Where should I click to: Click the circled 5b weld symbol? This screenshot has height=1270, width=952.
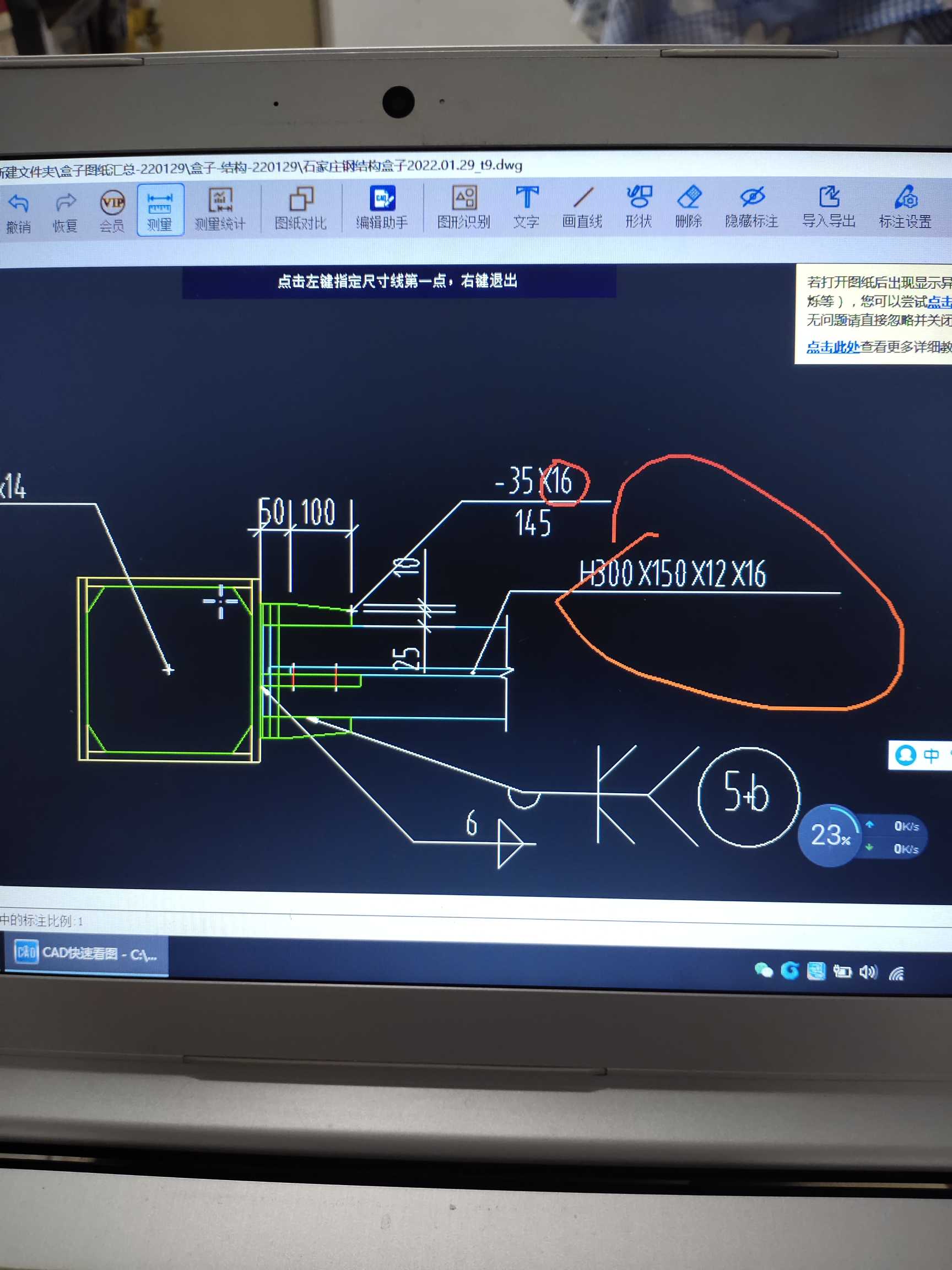[748, 797]
